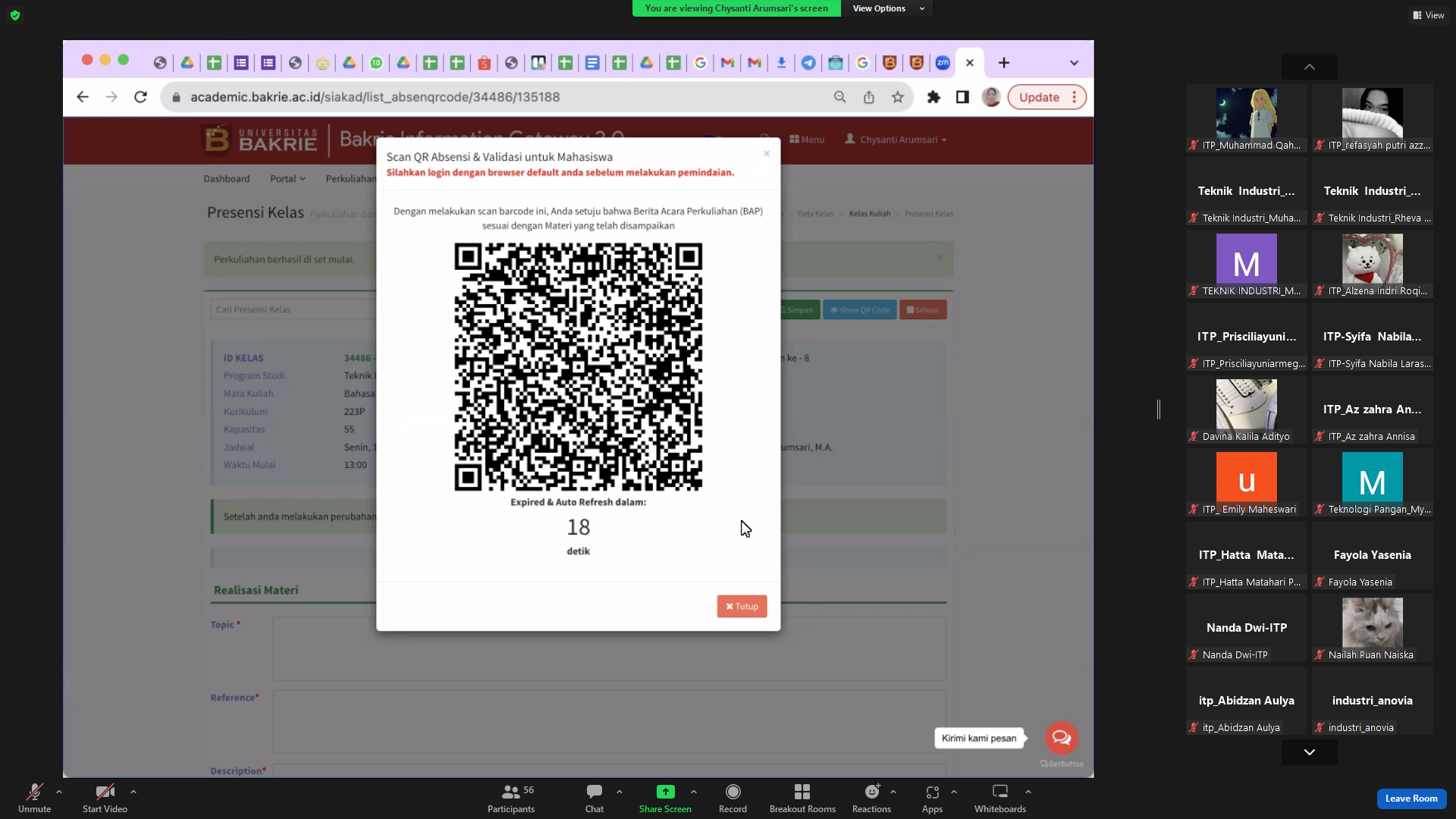Click the share page icon in address bar
The height and width of the screenshot is (819, 1456).
click(x=869, y=97)
